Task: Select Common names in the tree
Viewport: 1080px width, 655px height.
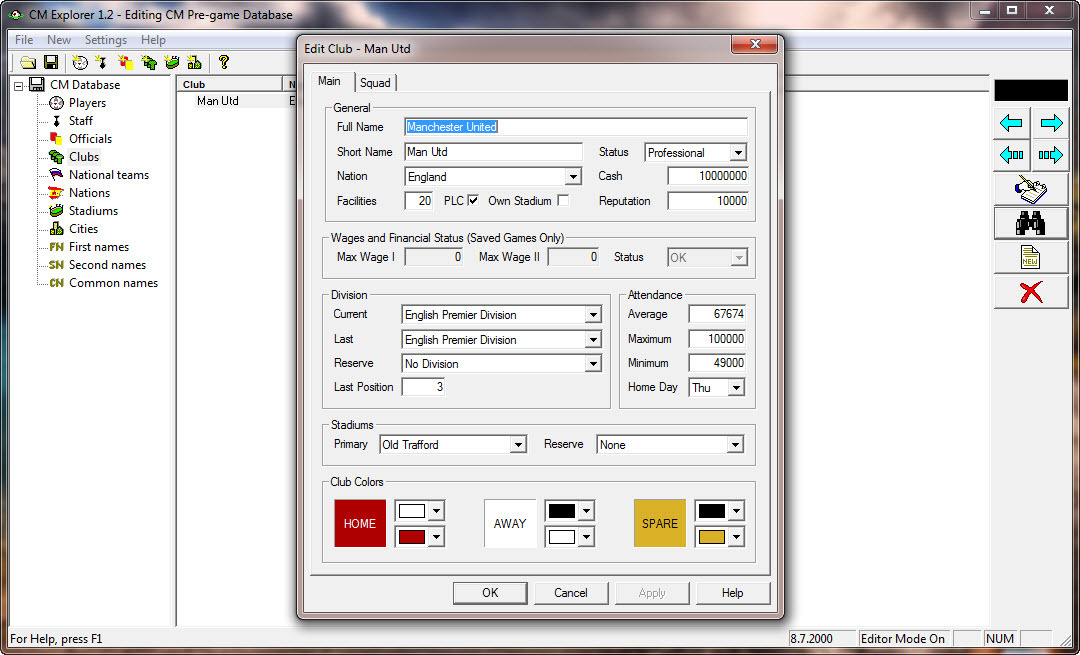Action: 113,282
